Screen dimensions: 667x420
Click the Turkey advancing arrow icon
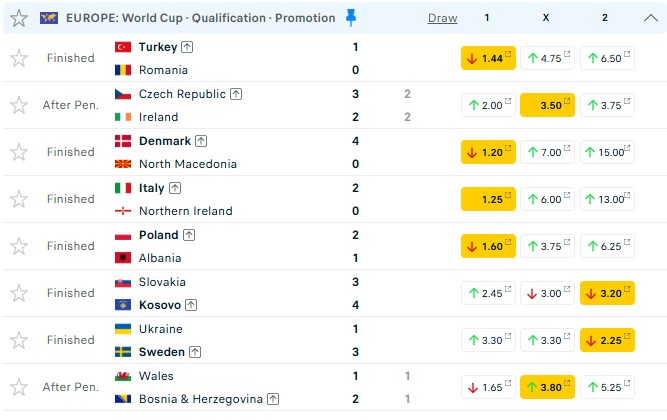188,47
